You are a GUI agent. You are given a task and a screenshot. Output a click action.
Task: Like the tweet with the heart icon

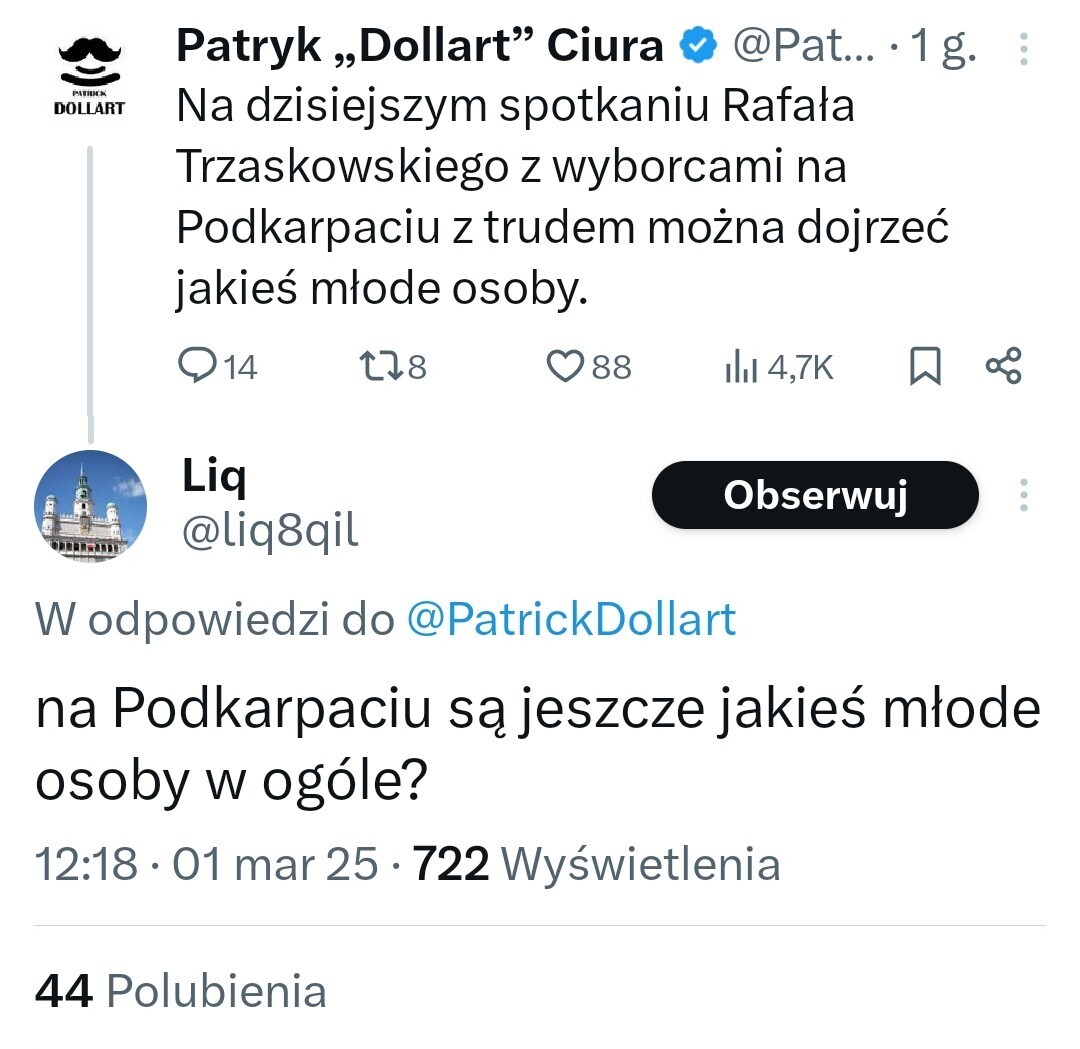click(565, 367)
